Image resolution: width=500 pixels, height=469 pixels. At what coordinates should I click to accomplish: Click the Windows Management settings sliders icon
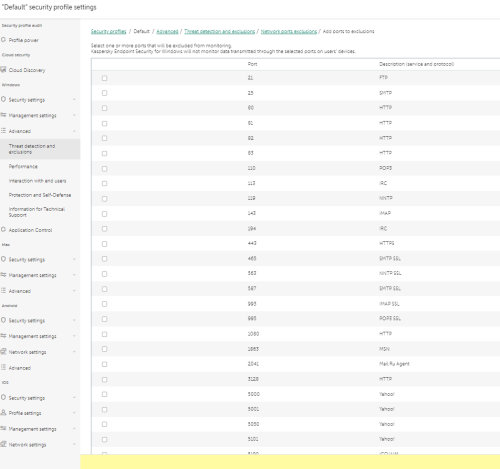(3, 115)
